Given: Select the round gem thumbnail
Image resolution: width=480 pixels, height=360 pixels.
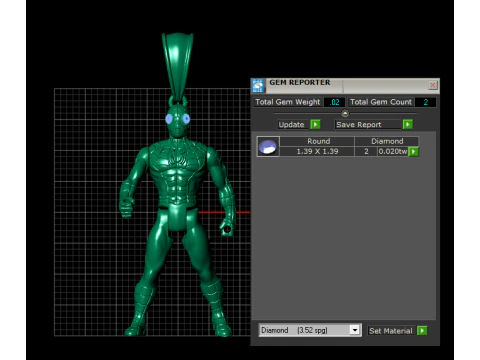Looking at the screenshot, I should [268, 146].
